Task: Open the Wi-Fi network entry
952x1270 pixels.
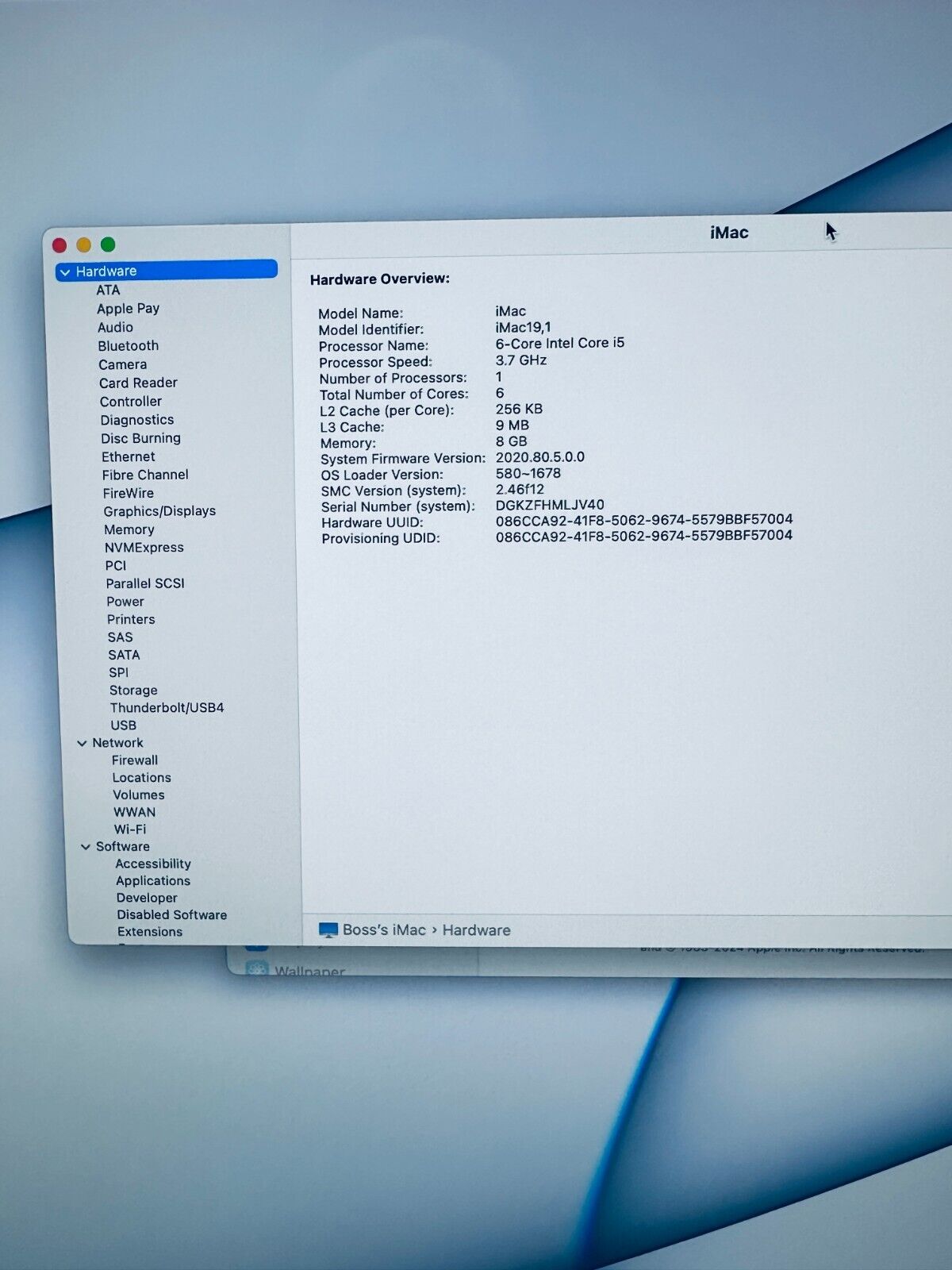Action: 130,829
